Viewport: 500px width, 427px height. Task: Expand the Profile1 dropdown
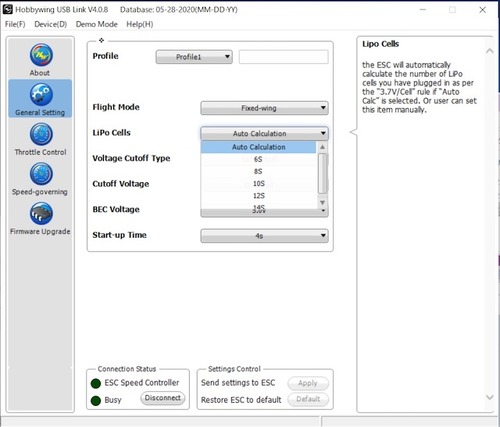pyautogui.click(x=194, y=57)
